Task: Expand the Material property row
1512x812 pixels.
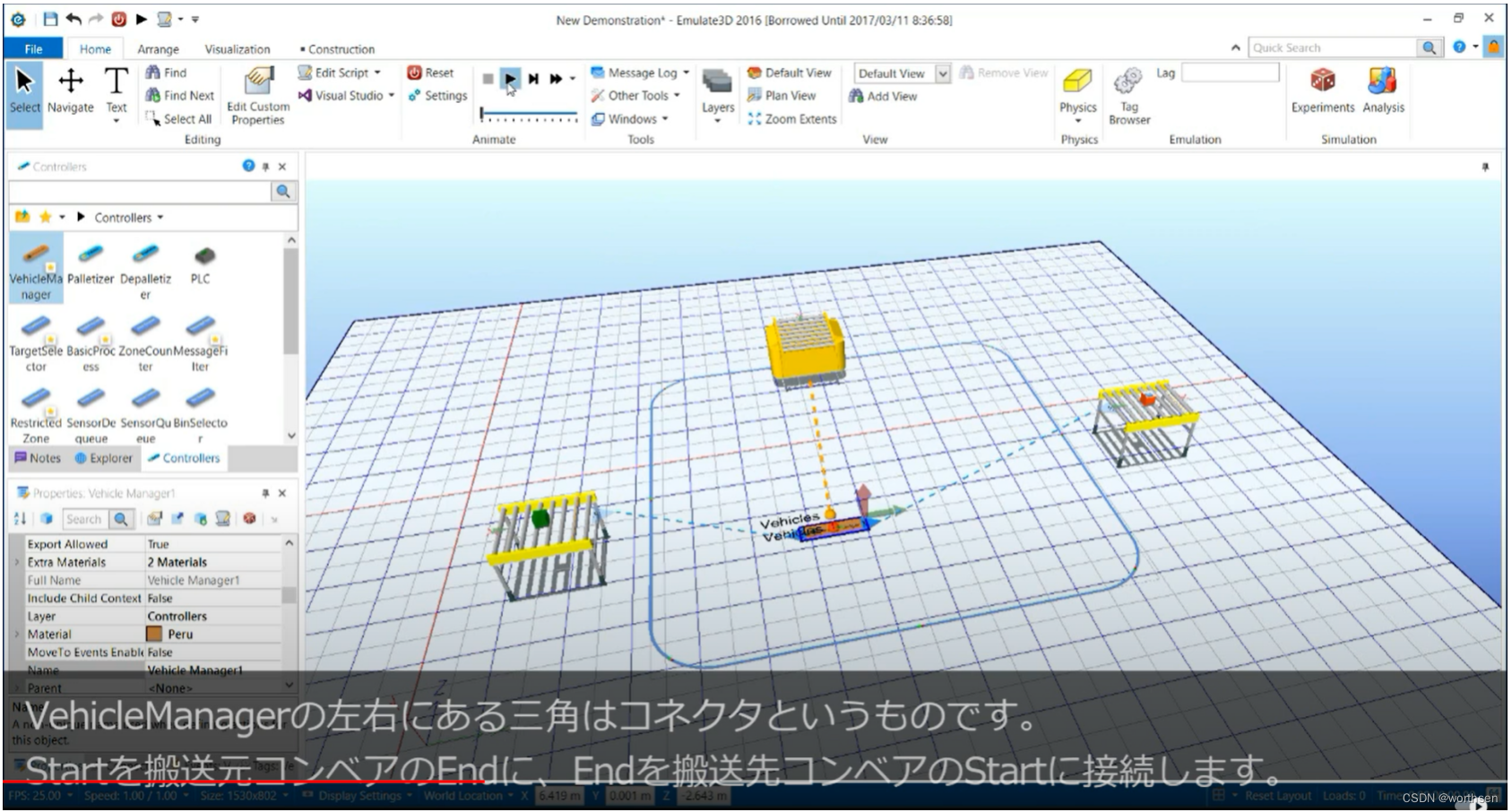Action: pyautogui.click(x=17, y=634)
